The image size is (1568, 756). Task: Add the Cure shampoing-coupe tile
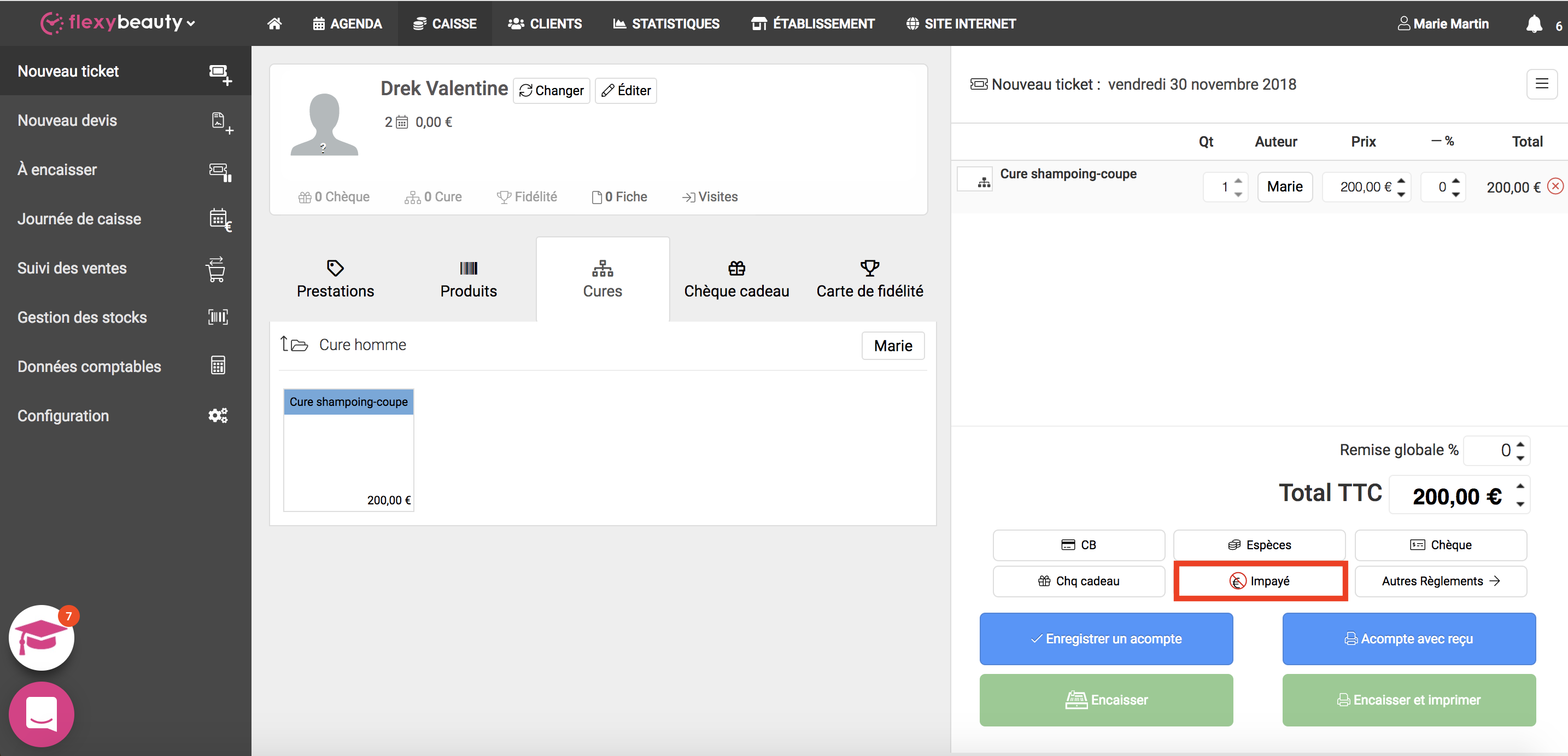(349, 450)
